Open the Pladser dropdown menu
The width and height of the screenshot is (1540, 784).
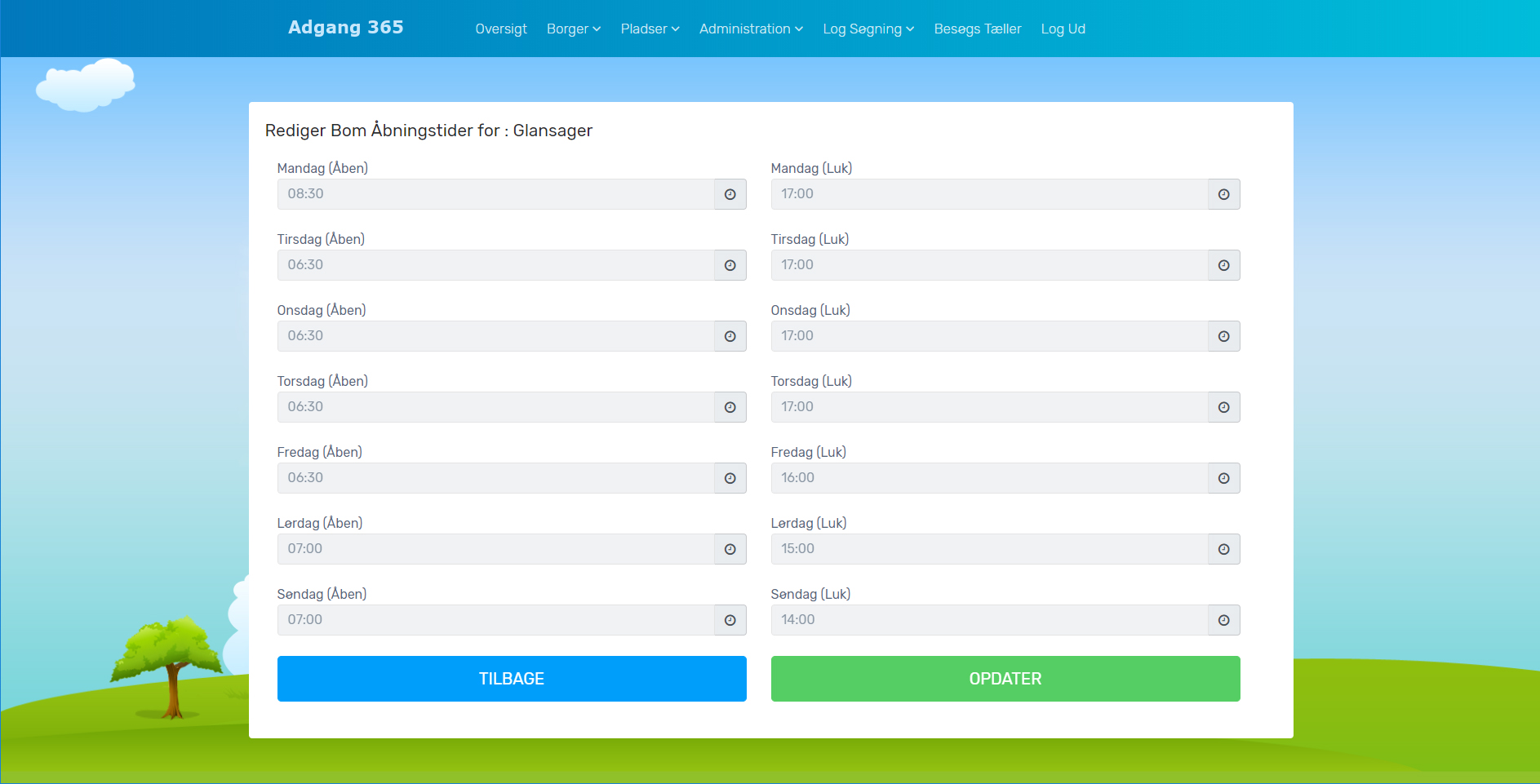650,29
